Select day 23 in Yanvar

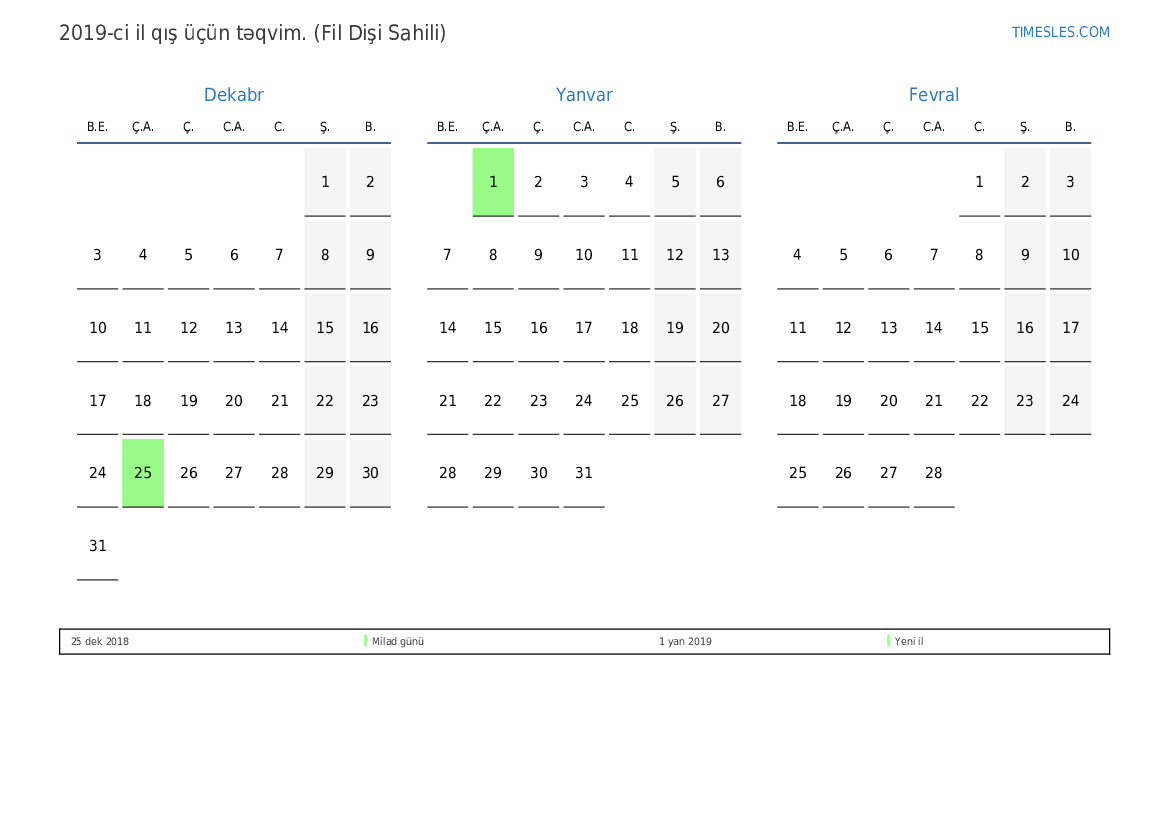[538, 401]
